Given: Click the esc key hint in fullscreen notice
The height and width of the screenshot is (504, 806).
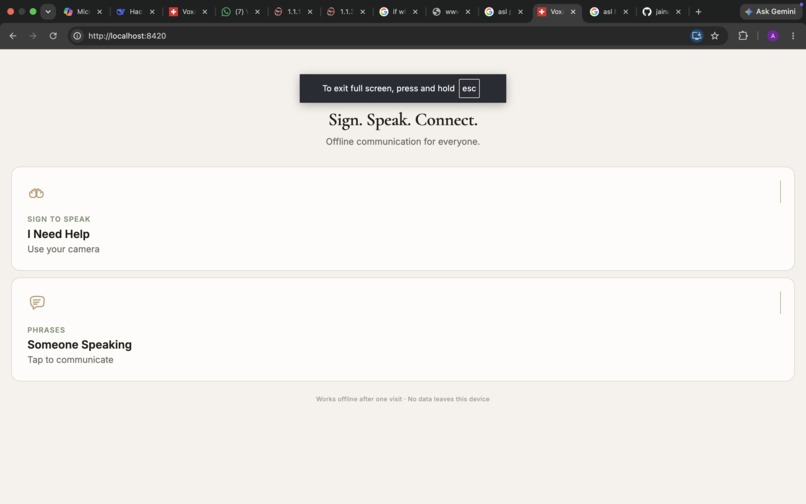Looking at the screenshot, I should pyautogui.click(x=469, y=88).
